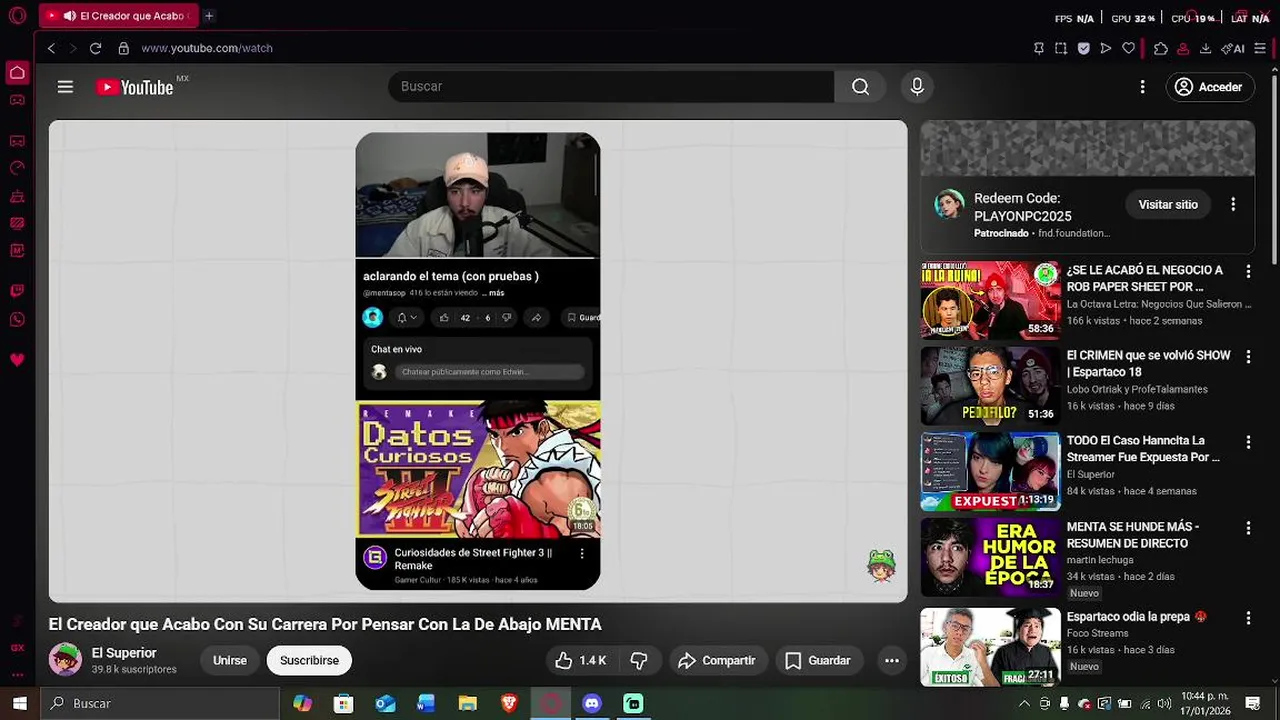Screen dimensions: 1280x720
Task: Open MENTA SE HUNDE MÁS video title
Action: tap(1133, 535)
